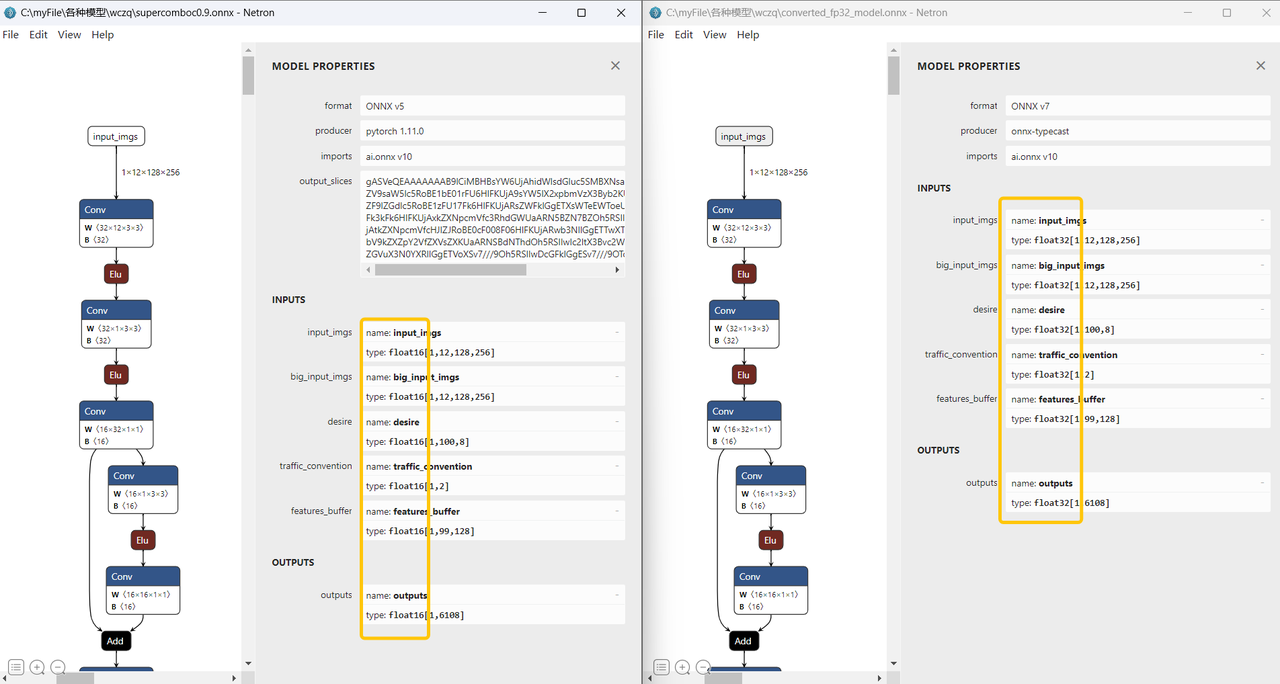Close Model Properties panel showing pytorch producer
Screen dimensions: 1280x684
pos(615,66)
